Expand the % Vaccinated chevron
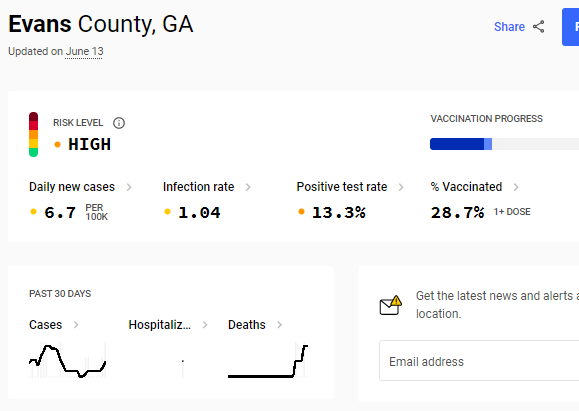This screenshot has height=411, width=579. (x=516, y=187)
